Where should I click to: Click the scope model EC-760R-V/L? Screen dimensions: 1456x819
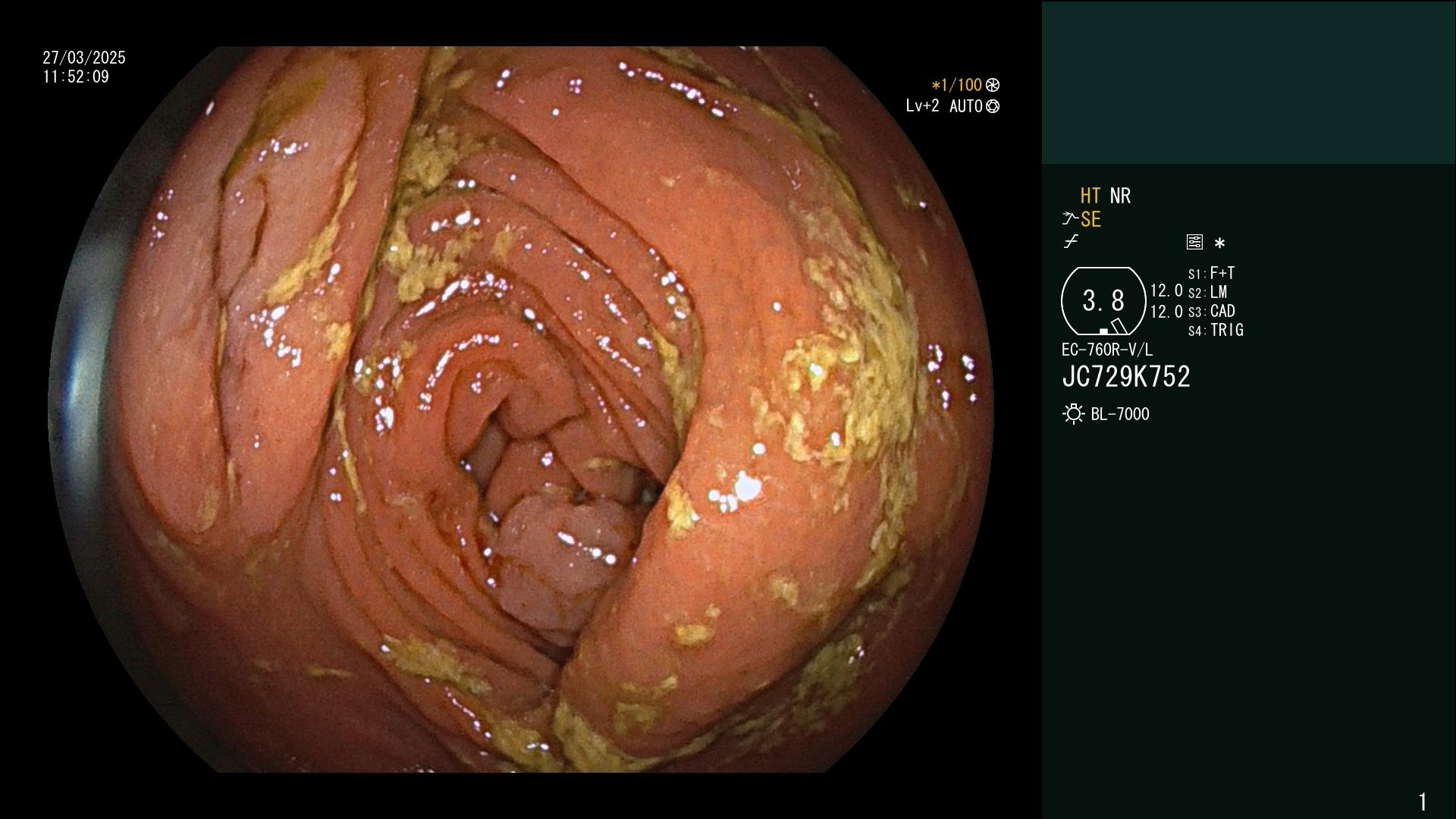(1107, 350)
